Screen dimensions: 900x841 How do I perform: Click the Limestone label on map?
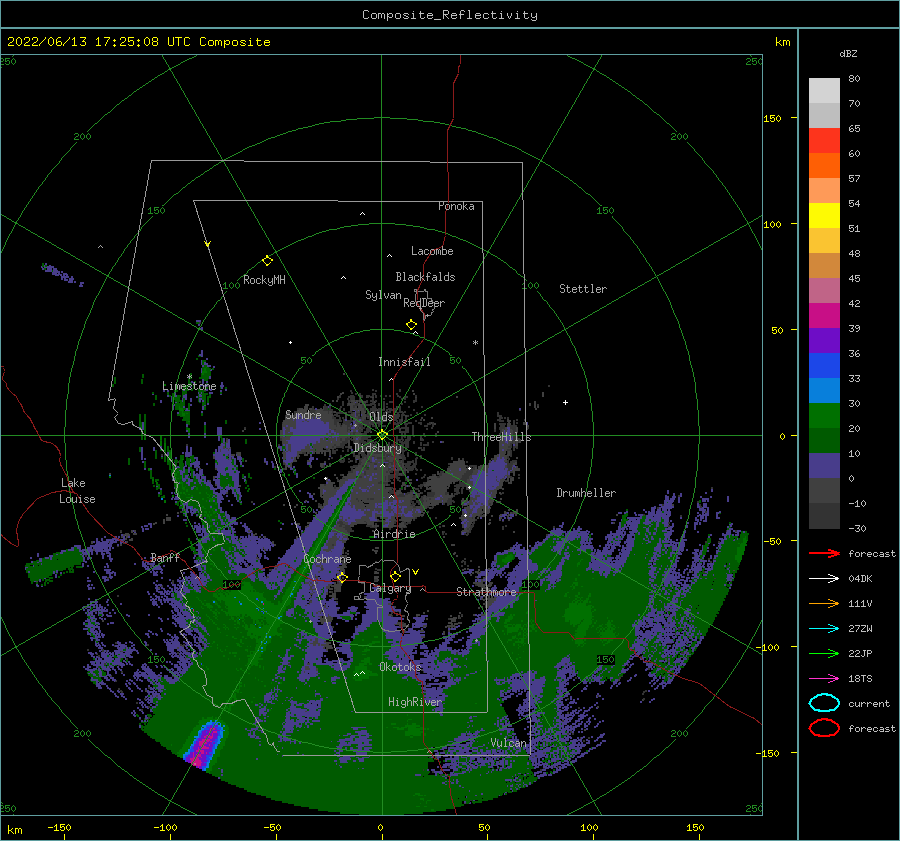189,386
